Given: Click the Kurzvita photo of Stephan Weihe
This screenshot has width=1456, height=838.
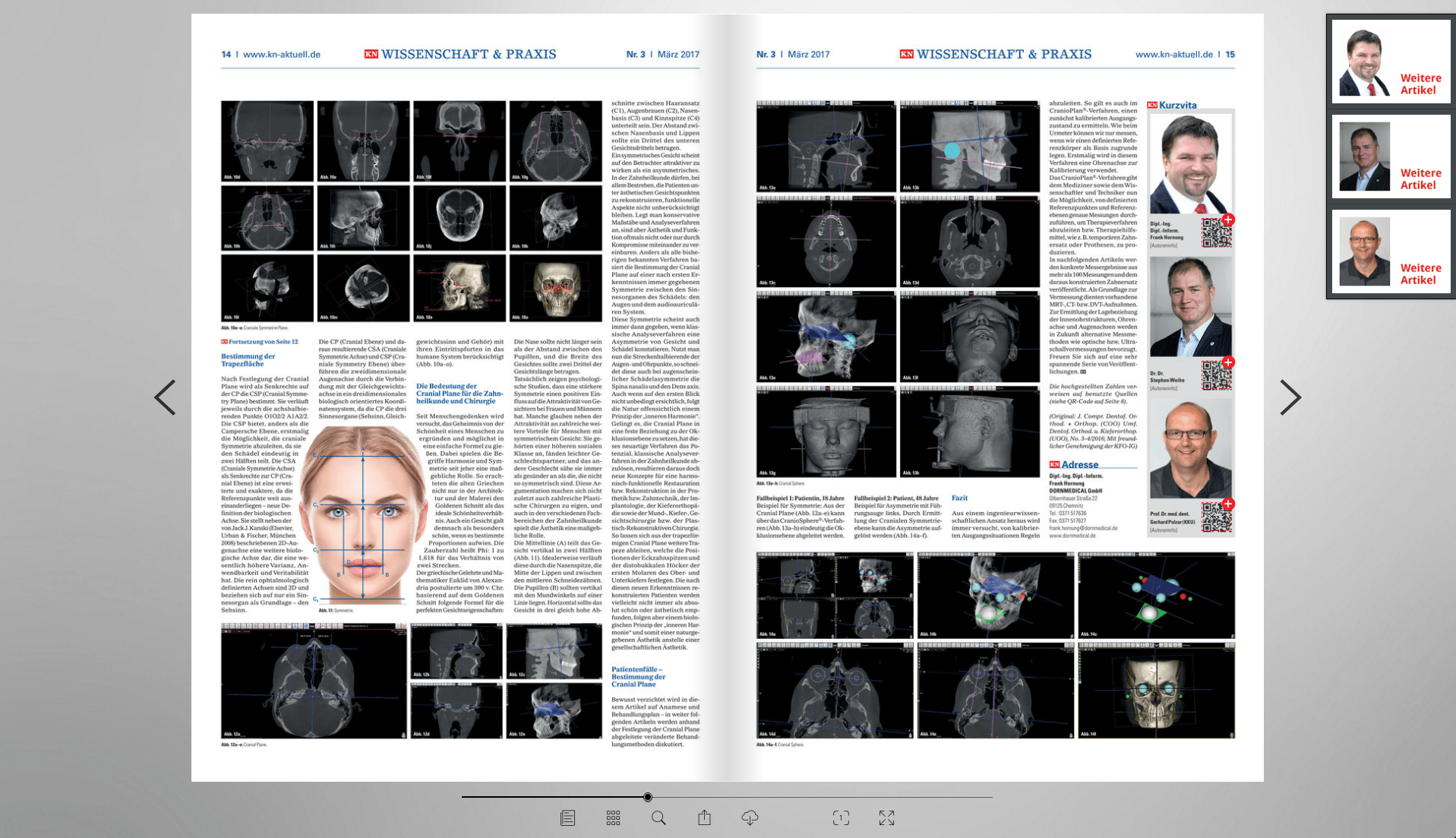Looking at the screenshot, I should click(x=1190, y=307).
